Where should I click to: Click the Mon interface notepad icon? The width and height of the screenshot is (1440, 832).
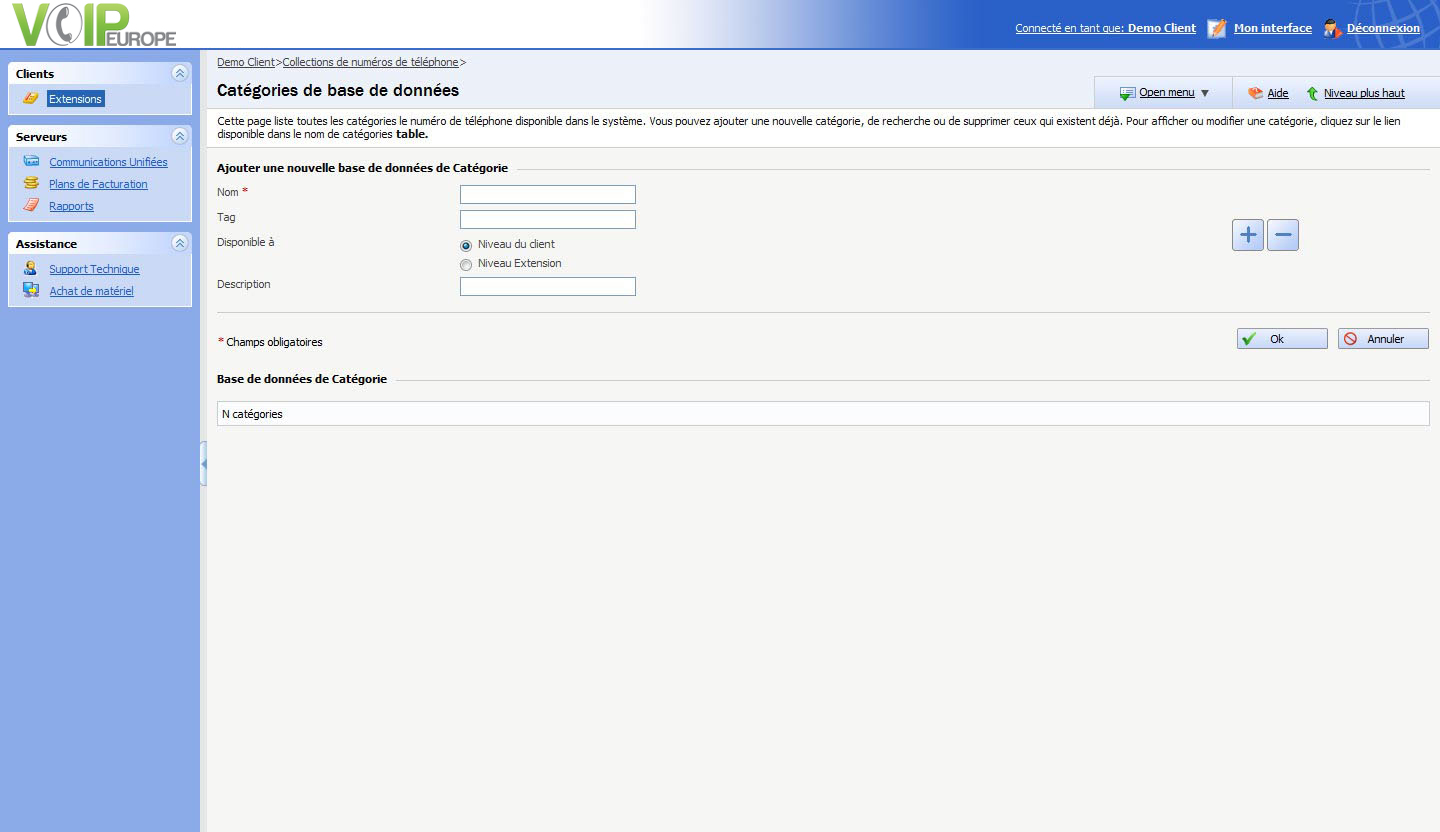point(1216,28)
